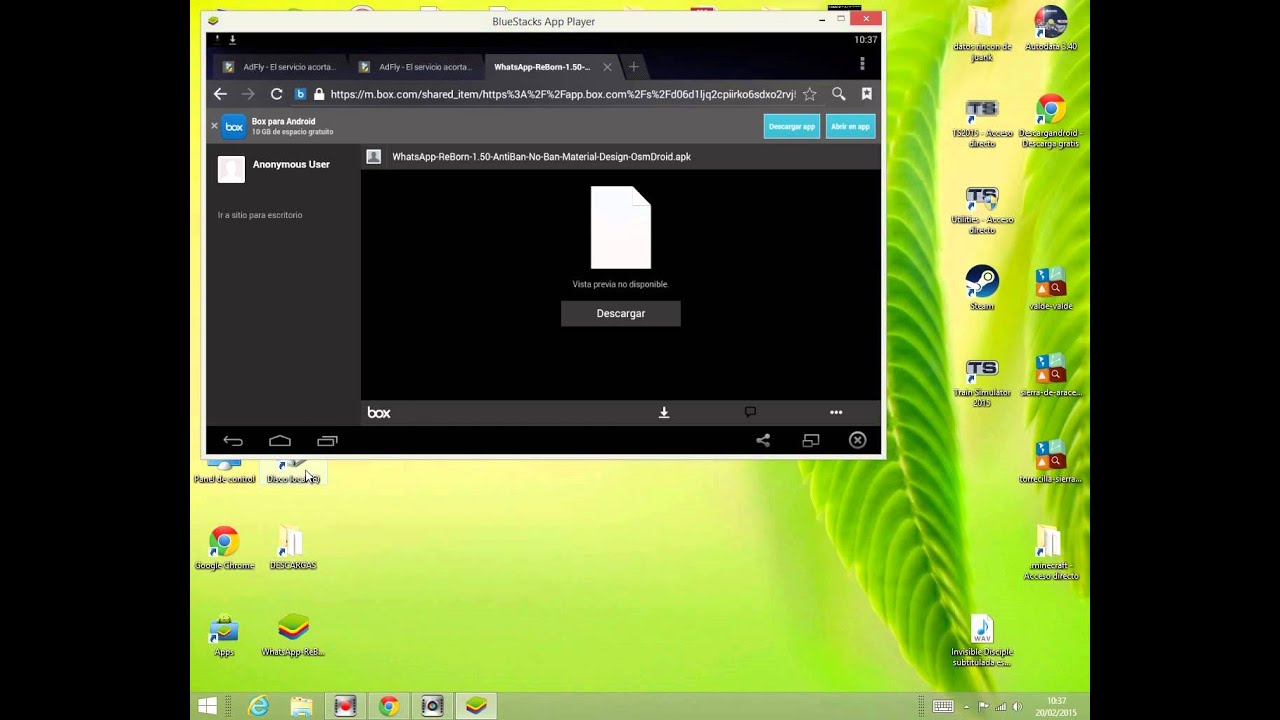This screenshot has width=1280, height=720.
Task: Click the Descargar button under the preview
Action: (620, 313)
